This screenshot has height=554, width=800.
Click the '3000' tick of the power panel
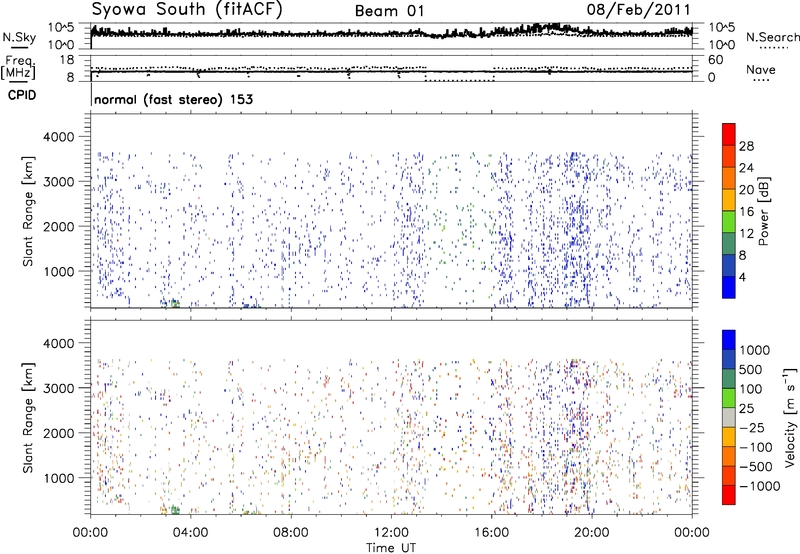point(58,182)
